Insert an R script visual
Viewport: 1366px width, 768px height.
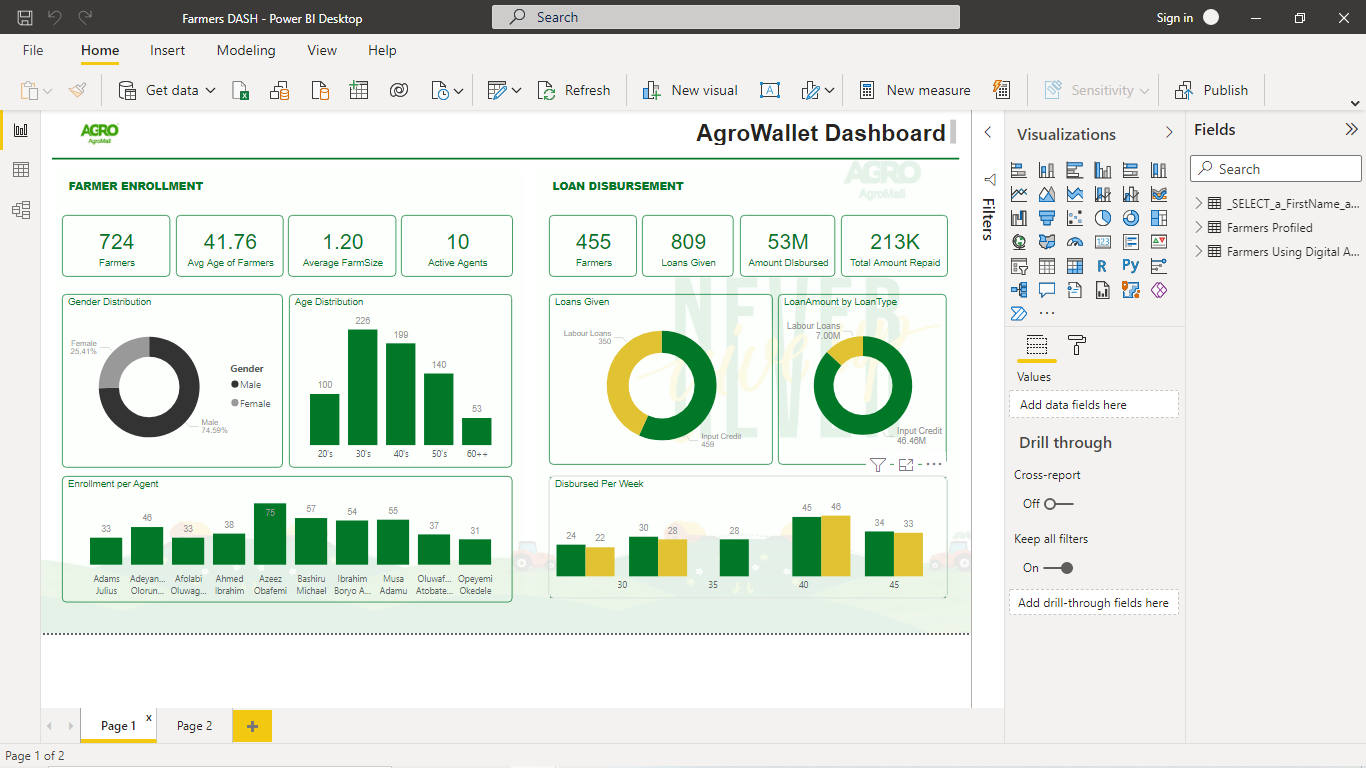click(x=1102, y=266)
